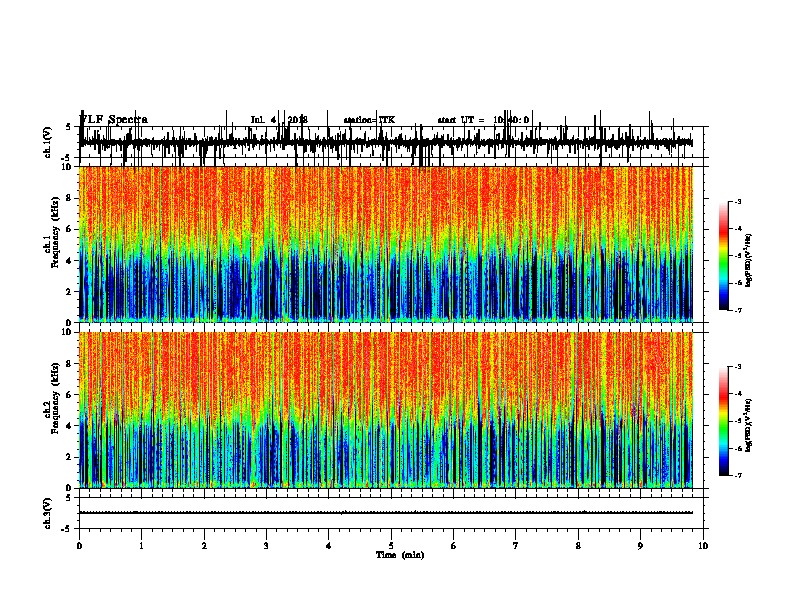Click the "-7" label on ch.1 color bar
The height and width of the screenshot is (612, 792).
coord(738,310)
